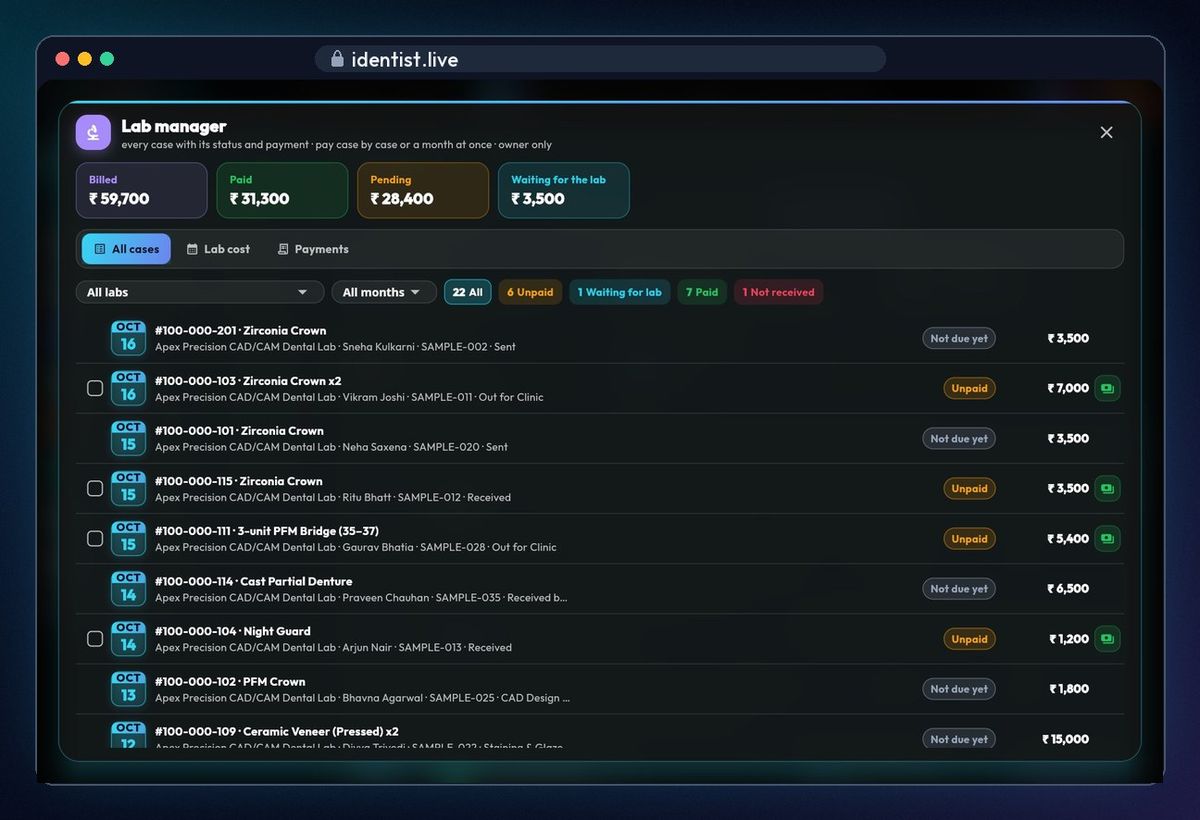Click the green pay icon for Night Guard

pyautogui.click(x=1107, y=638)
